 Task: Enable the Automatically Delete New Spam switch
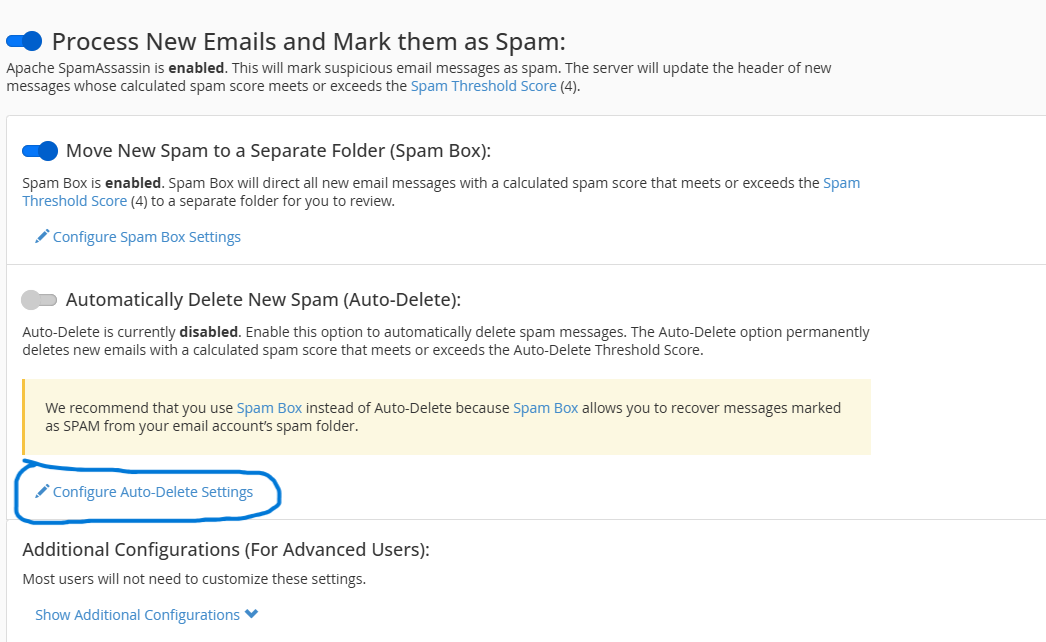tap(40, 300)
